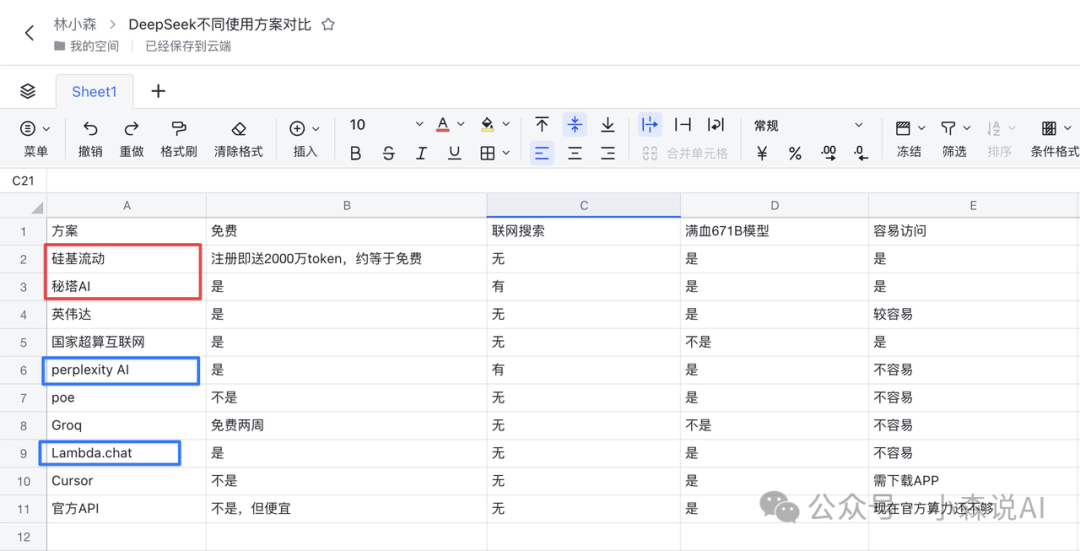Add a new sheet with plus
The height and width of the screenshot is (551, 1080).
[x=158, y=91]
